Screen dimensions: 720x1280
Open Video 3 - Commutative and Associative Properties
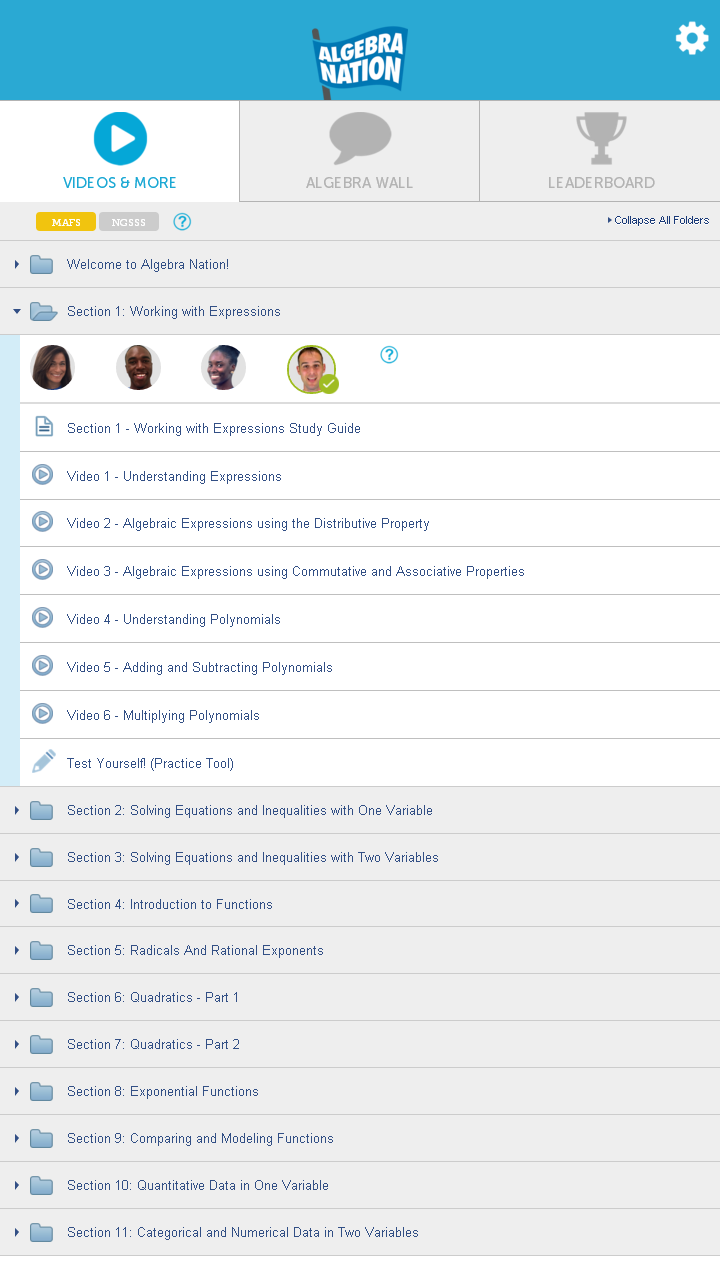[296, 571]
